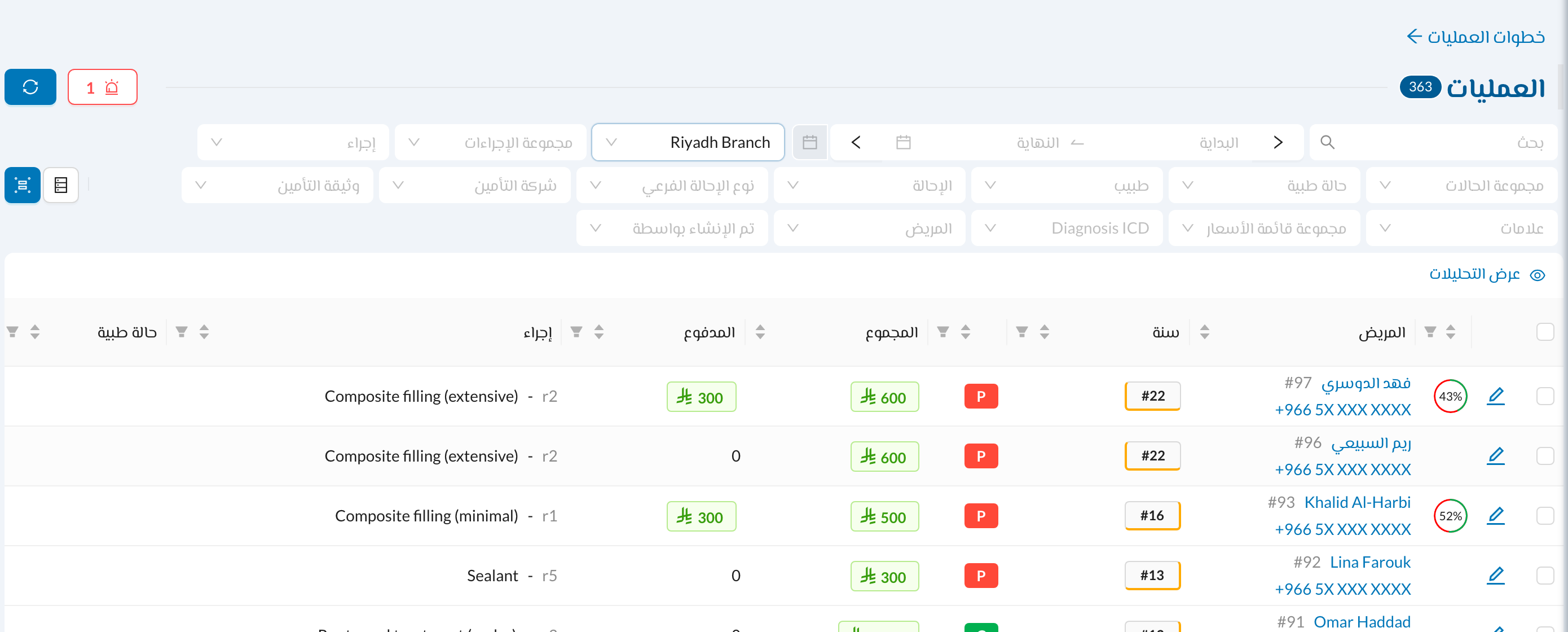Click the 43% progress circle

1451,396
